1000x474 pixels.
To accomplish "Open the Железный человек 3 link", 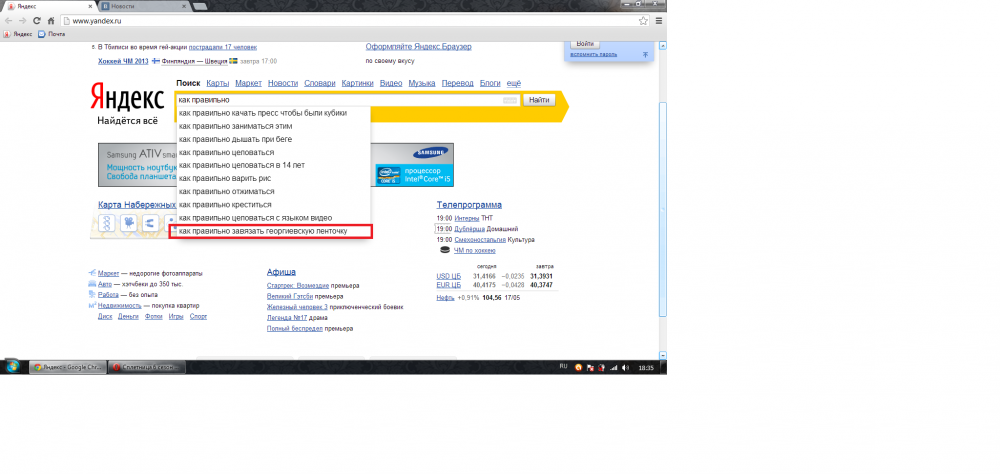I will tap(297, 307).
